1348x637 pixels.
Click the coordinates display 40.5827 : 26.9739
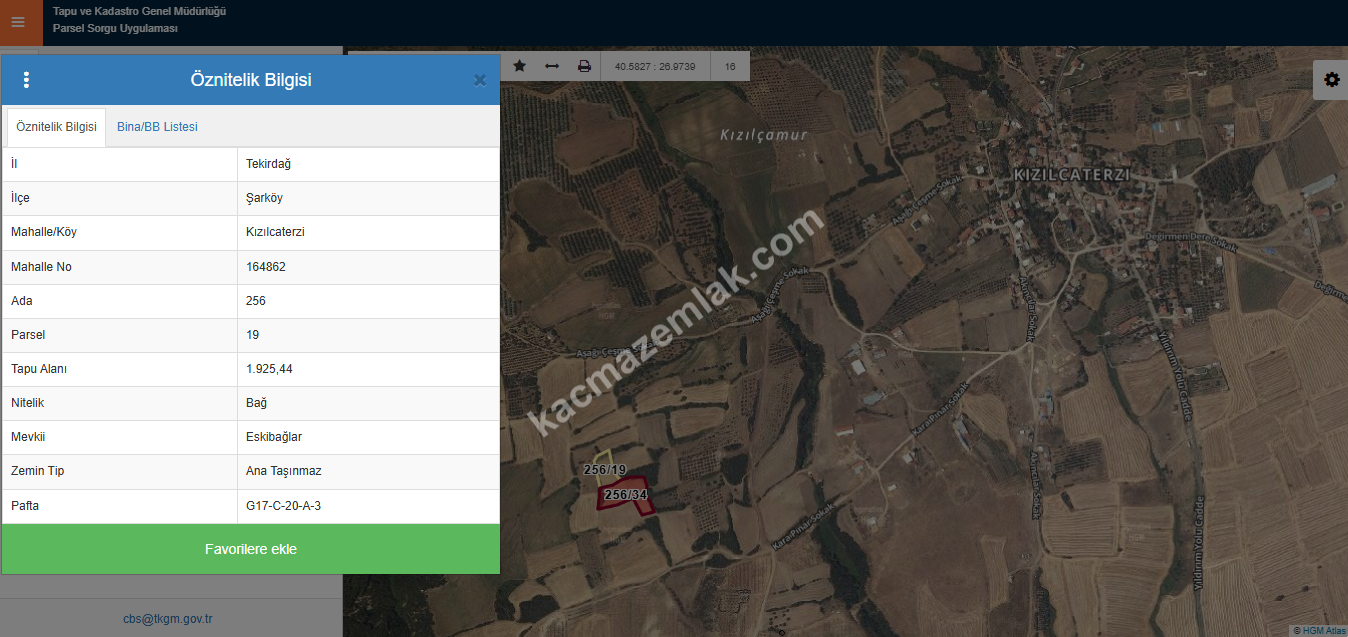(x=655, y=67)
